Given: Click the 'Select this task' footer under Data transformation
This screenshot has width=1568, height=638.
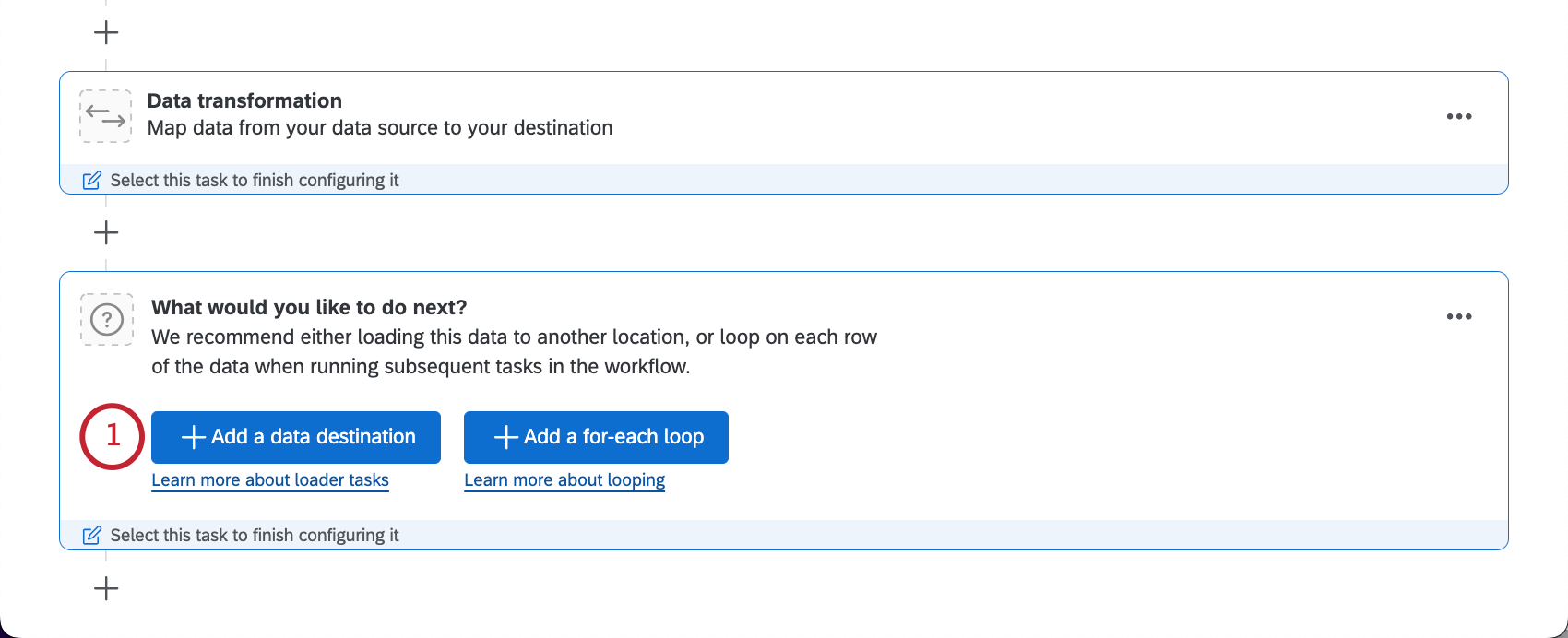Looking at the screenshot, I should click(784, 180).
